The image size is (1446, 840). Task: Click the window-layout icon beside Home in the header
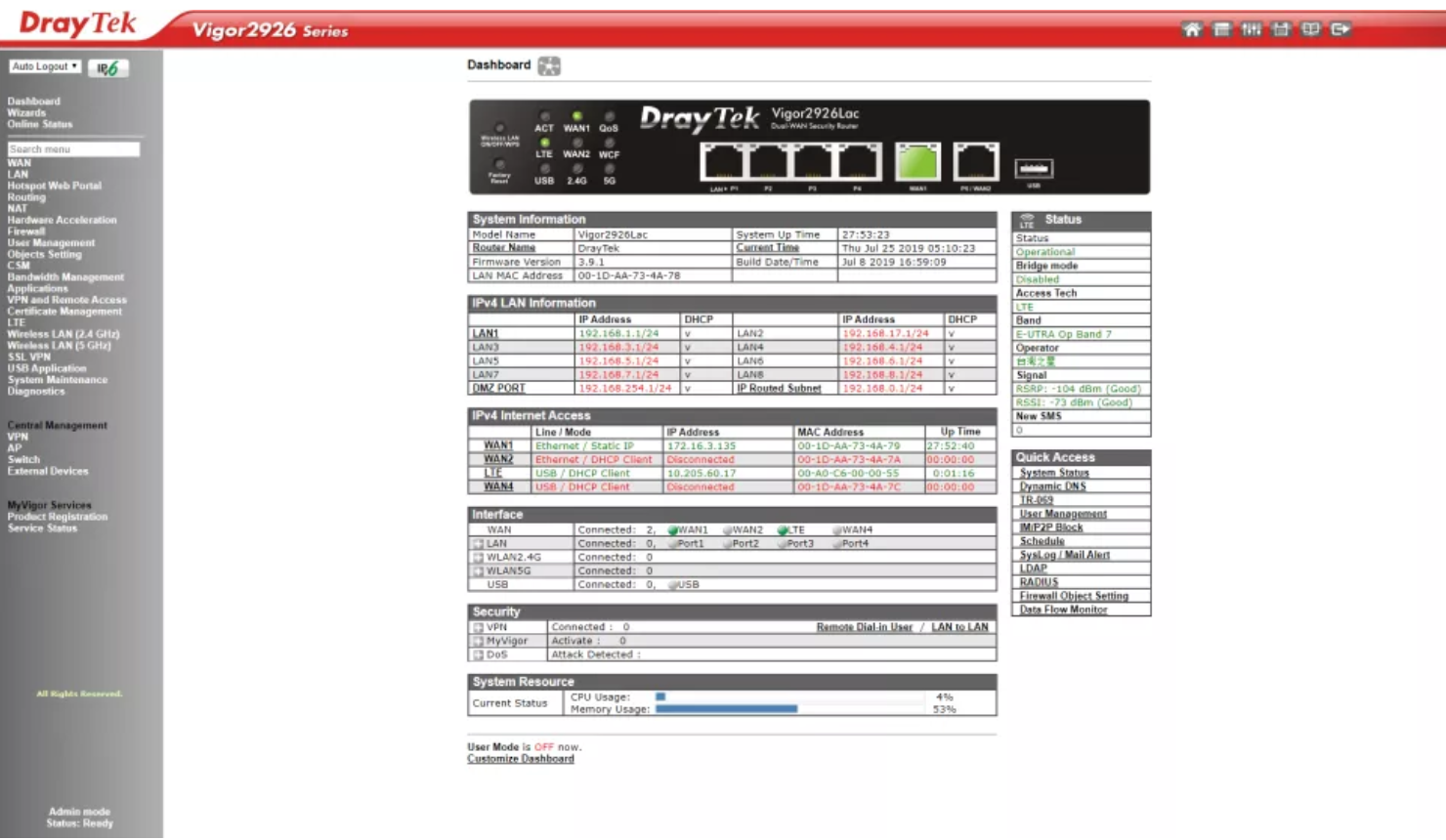pyautogui.click(x=1222, y=29)
